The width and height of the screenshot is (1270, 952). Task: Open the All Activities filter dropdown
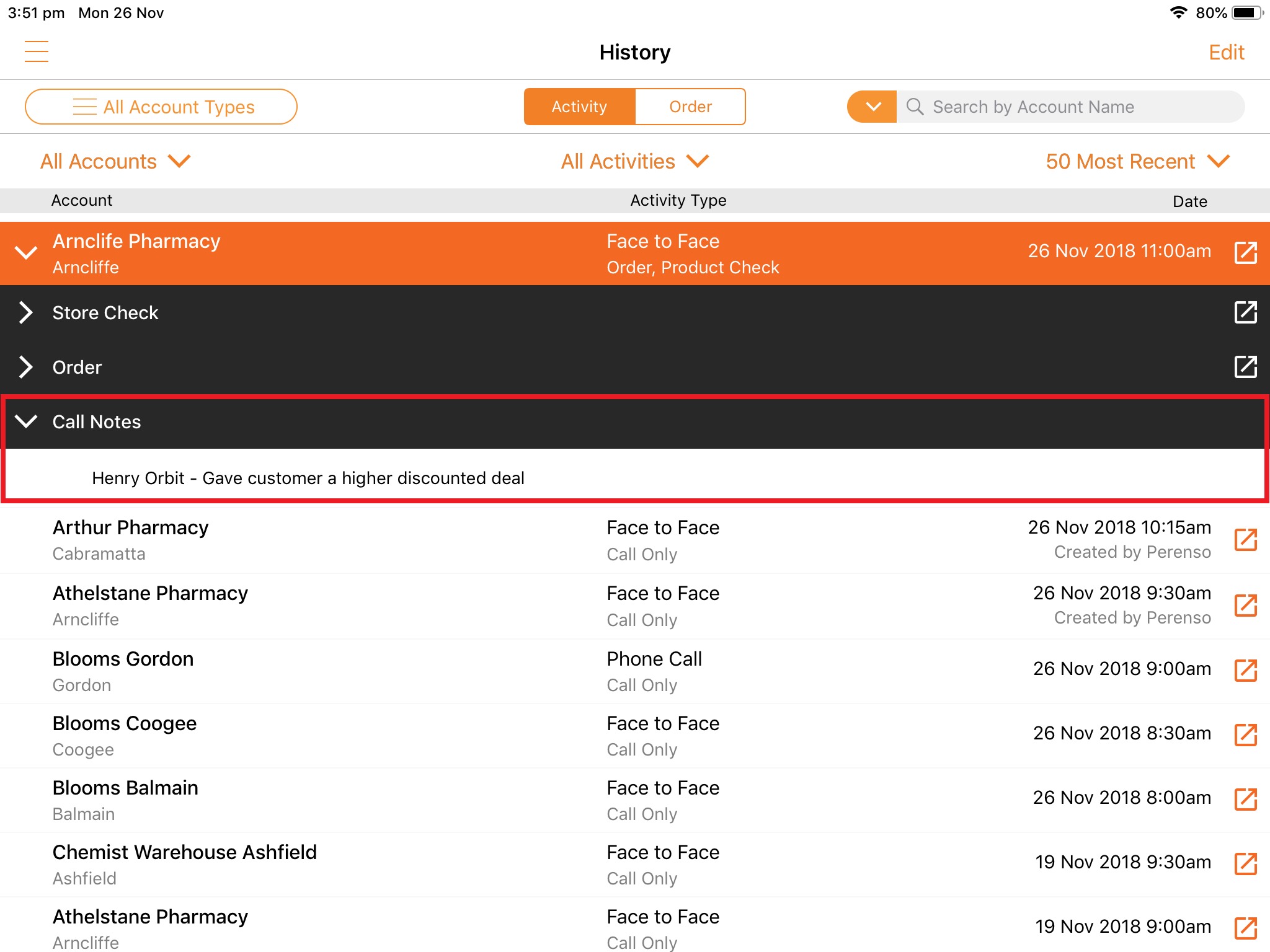[634, 162]
